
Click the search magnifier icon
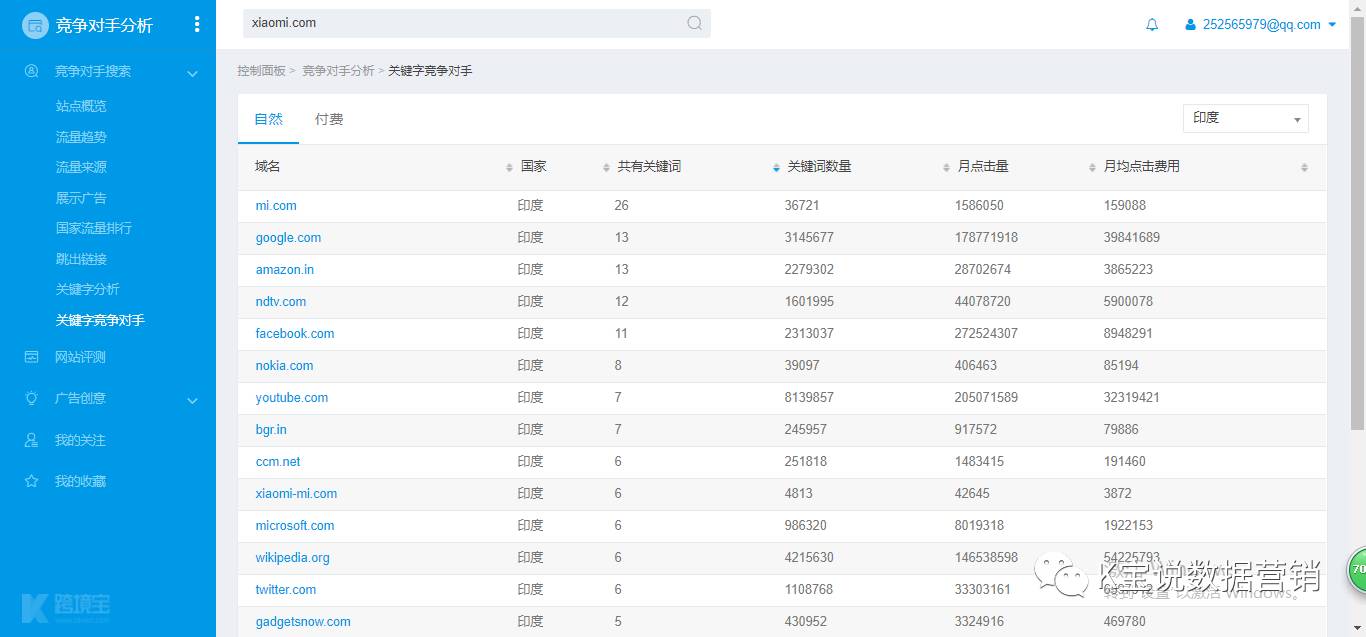click(694, 23)
